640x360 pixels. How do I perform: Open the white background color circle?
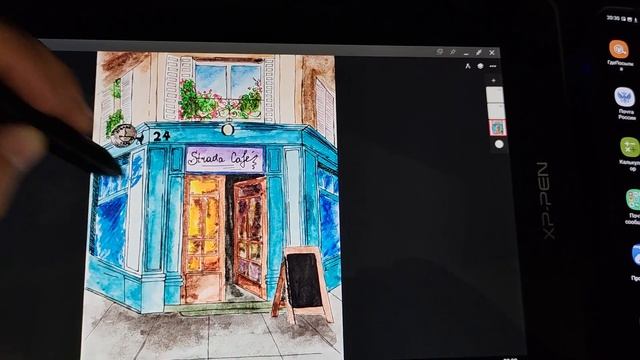[x=499, y=144]
